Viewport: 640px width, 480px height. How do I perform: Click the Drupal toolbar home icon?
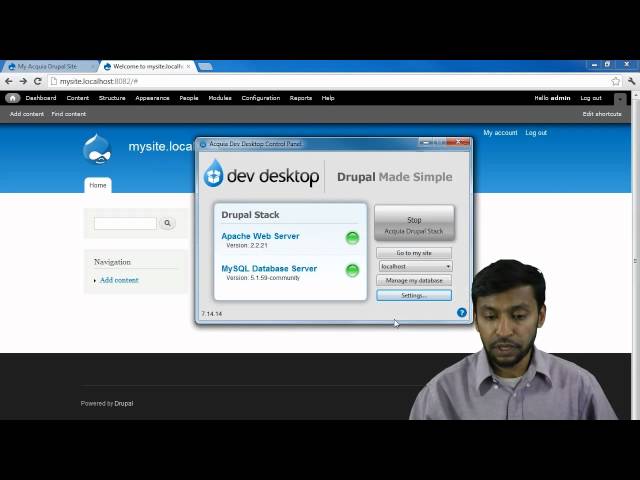point(13,98)
